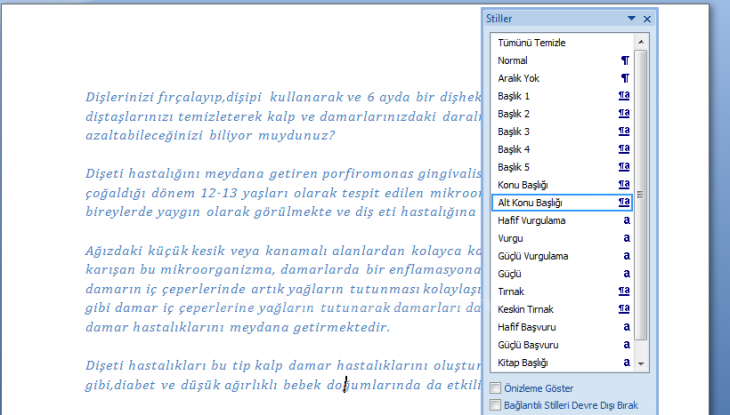Click character style icon beside Vurgu

coord(627,238)
